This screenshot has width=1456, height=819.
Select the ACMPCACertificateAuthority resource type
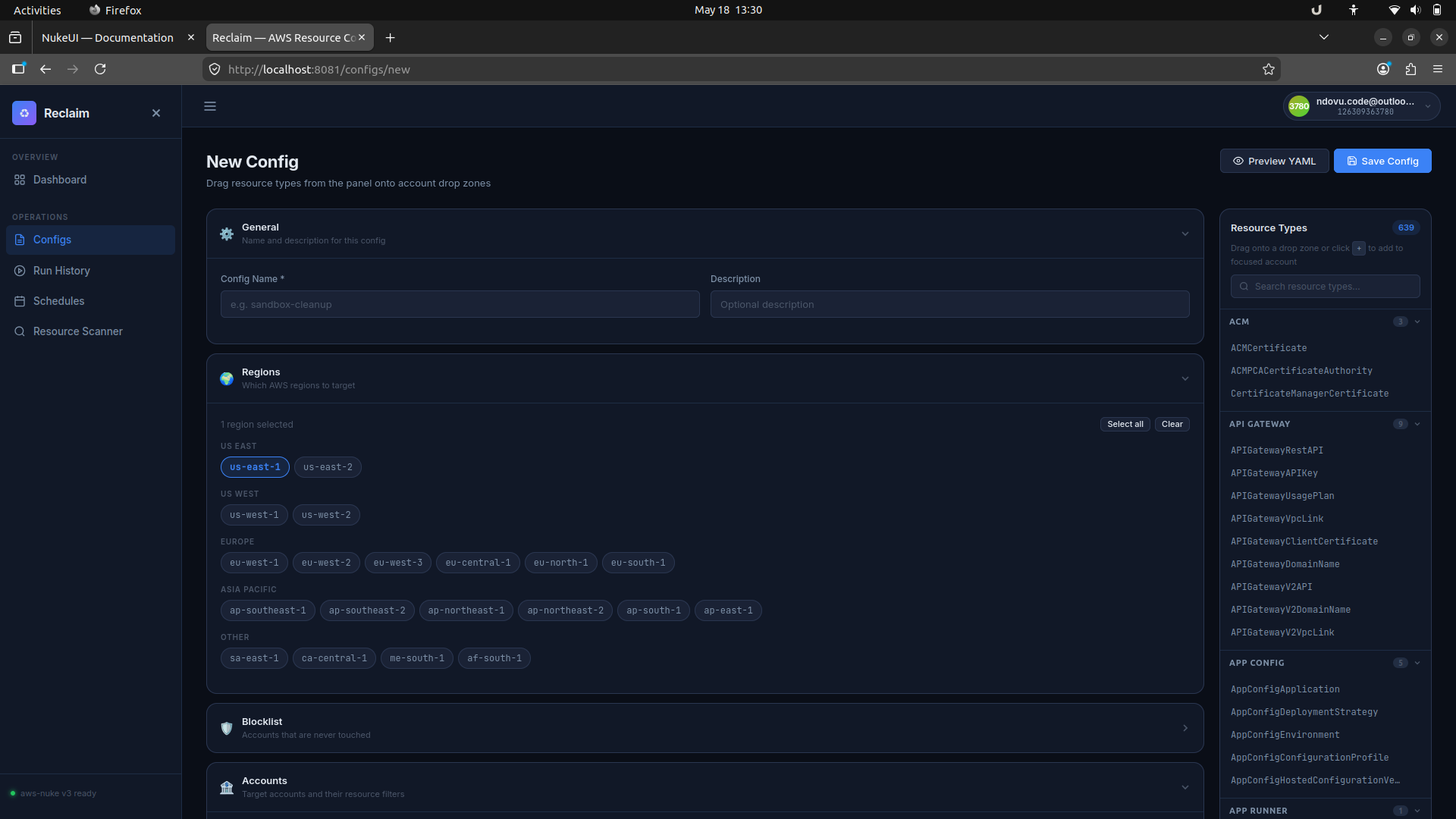coord(1301,371)
